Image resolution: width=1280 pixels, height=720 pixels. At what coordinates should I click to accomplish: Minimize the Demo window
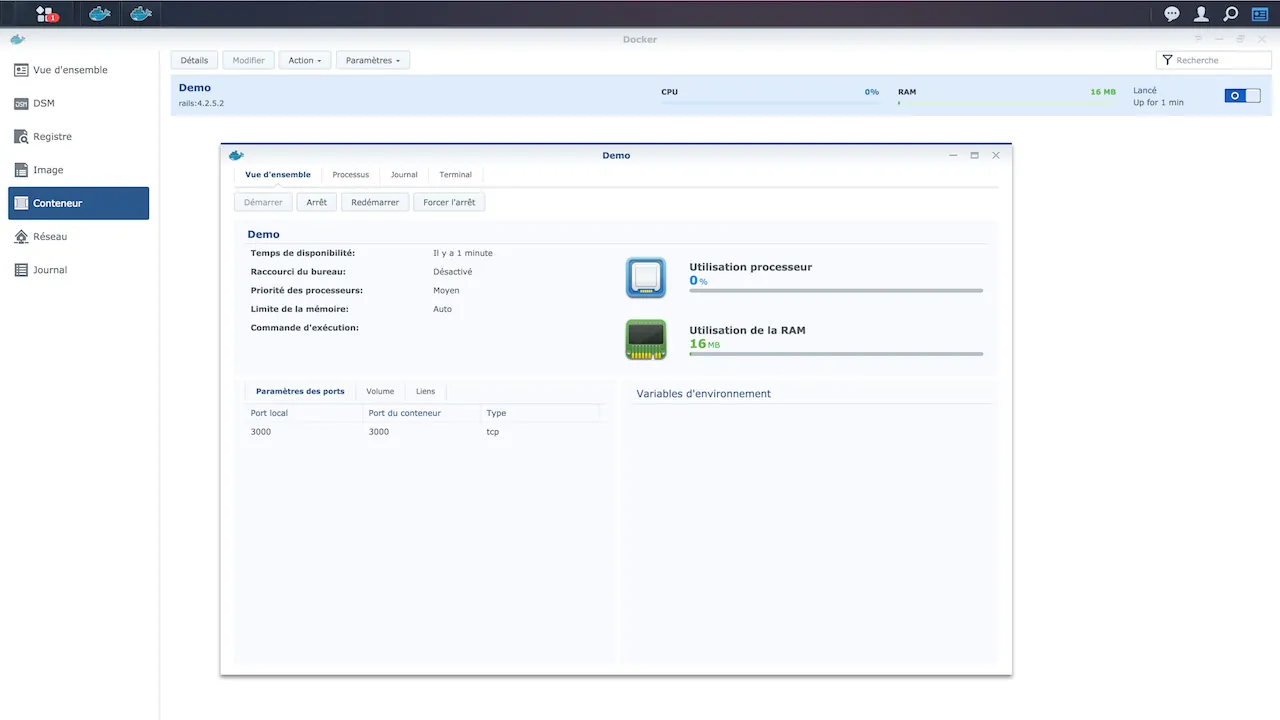pyautogui.click(x=953, y=155)
